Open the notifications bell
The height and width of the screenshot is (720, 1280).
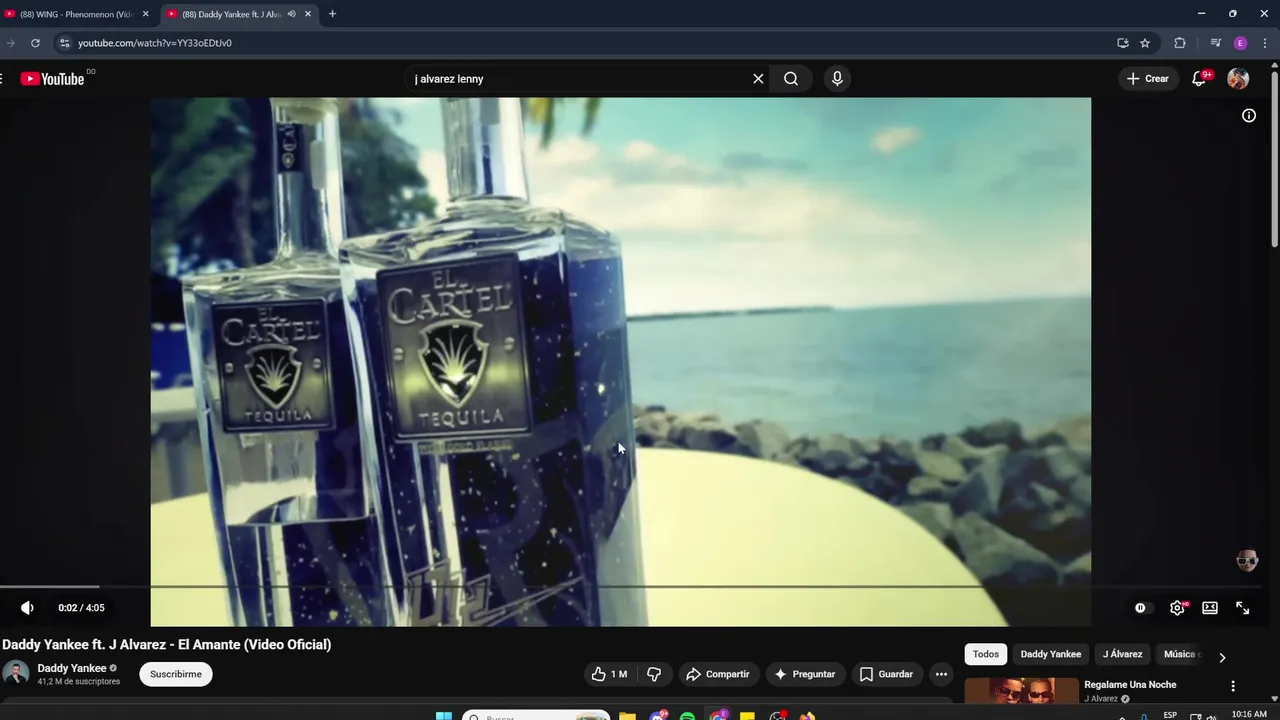[x=1199, y=79]
